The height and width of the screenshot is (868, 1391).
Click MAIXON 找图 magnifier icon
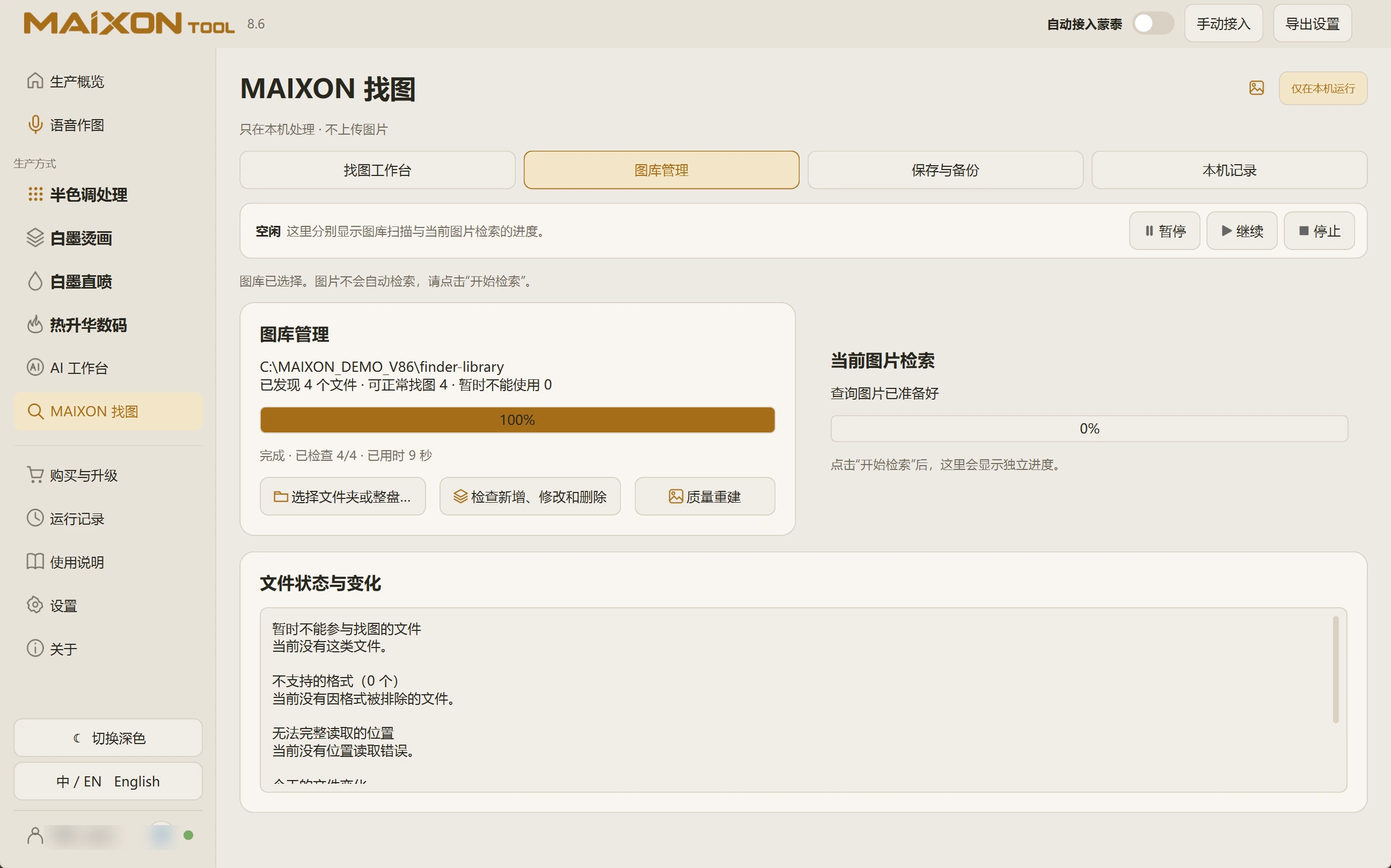pyautogui.click(x=35, y=411)
